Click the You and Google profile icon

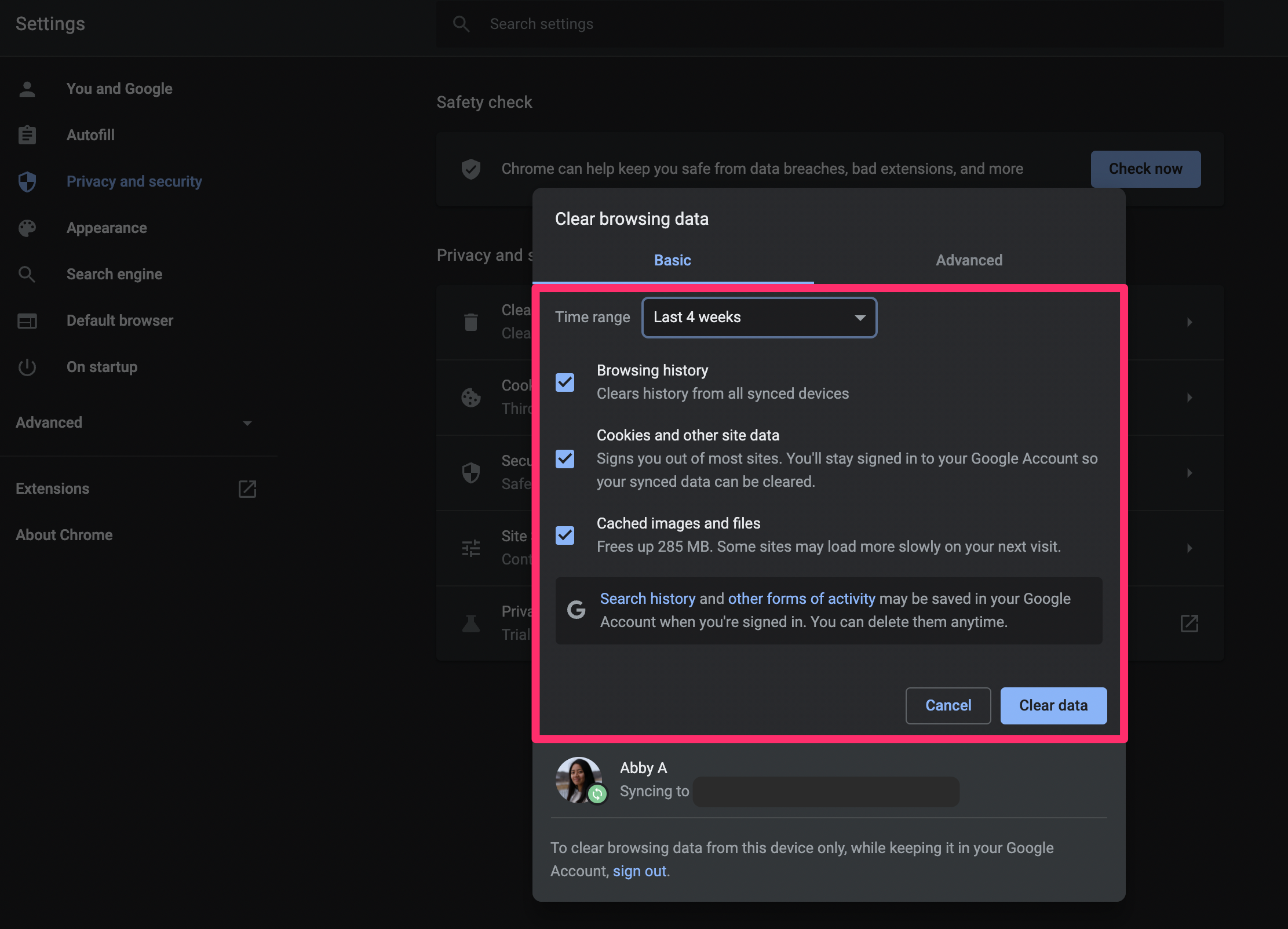pos(27,88)
